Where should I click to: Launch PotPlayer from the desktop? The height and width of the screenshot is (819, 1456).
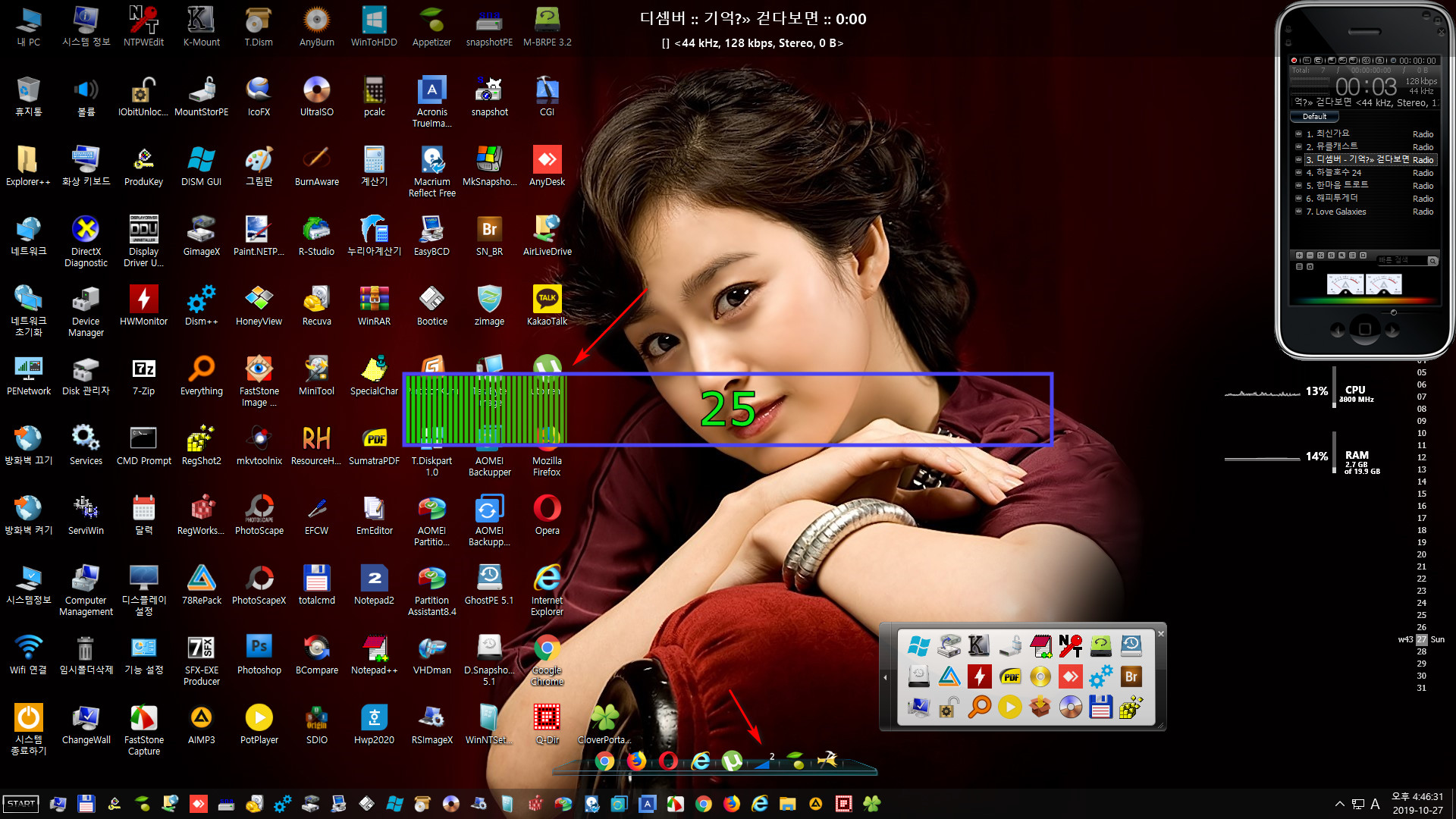coord(259,724)
